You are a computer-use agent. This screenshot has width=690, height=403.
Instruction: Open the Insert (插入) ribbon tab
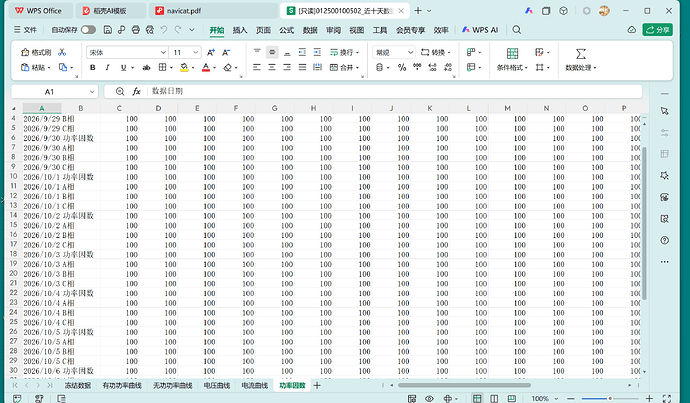(240, 30)
